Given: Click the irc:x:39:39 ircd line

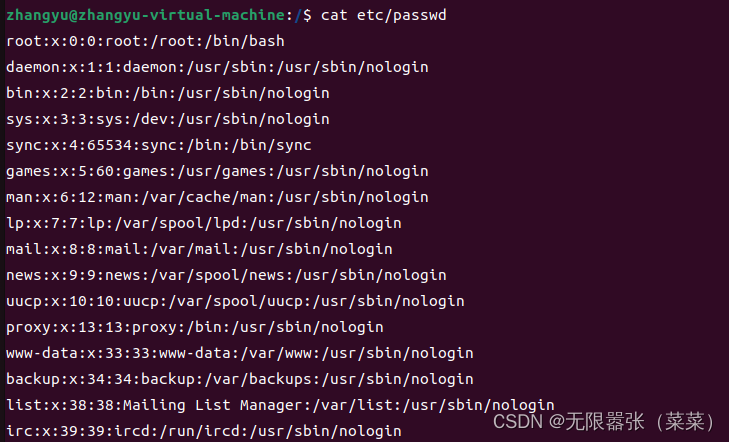Looking at the screenshot, I should pyautogui.click(x=204, y=432).
